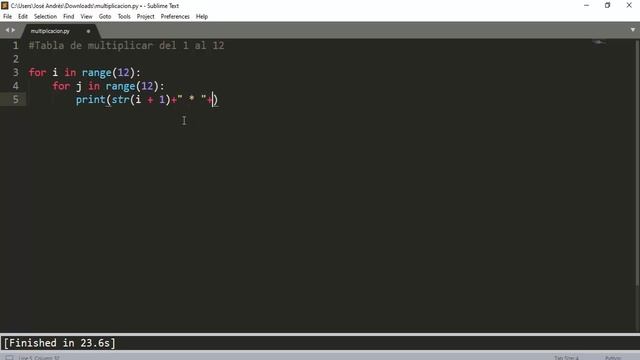The image size is (640, 360).
Task: Click the Sublime Text app icon in title bar
Action: [4, 5]
